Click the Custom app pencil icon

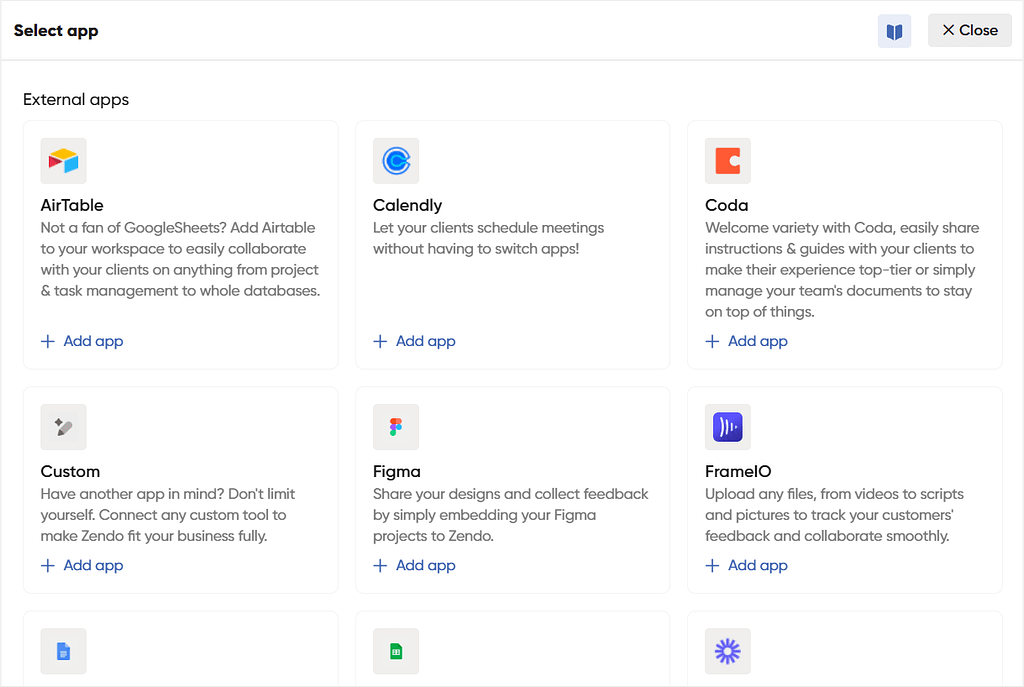point(63,427)
